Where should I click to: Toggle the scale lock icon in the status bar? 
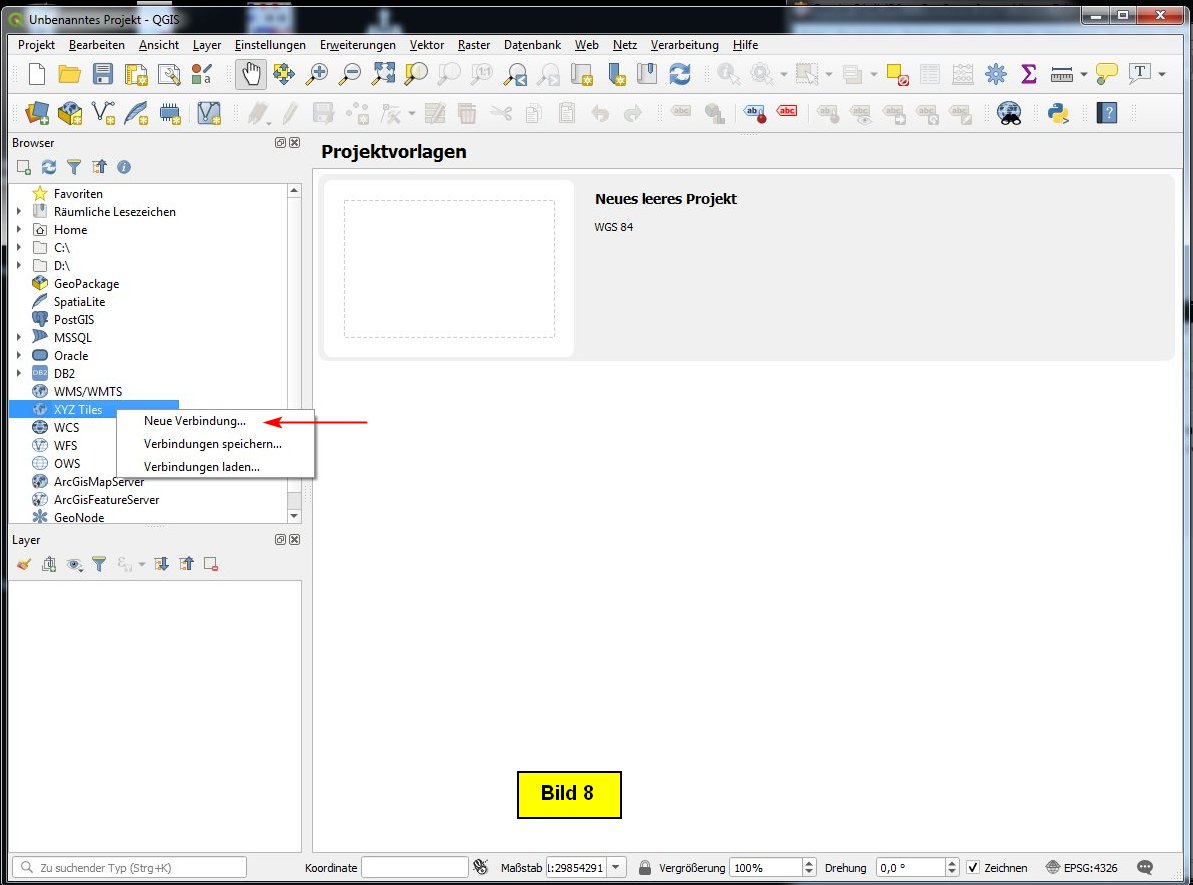point(645,867)
